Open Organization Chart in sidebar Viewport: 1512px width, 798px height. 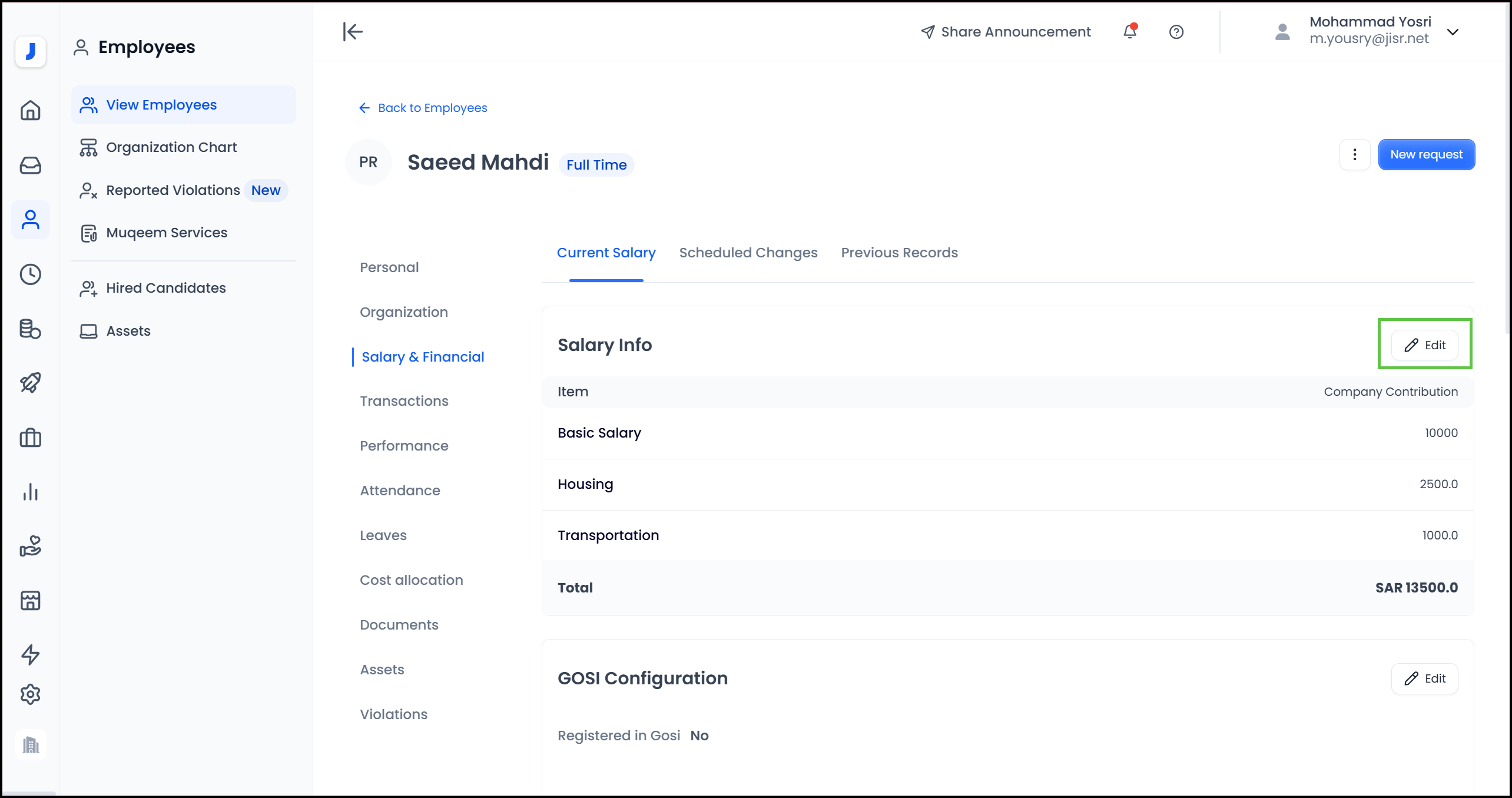171,147
